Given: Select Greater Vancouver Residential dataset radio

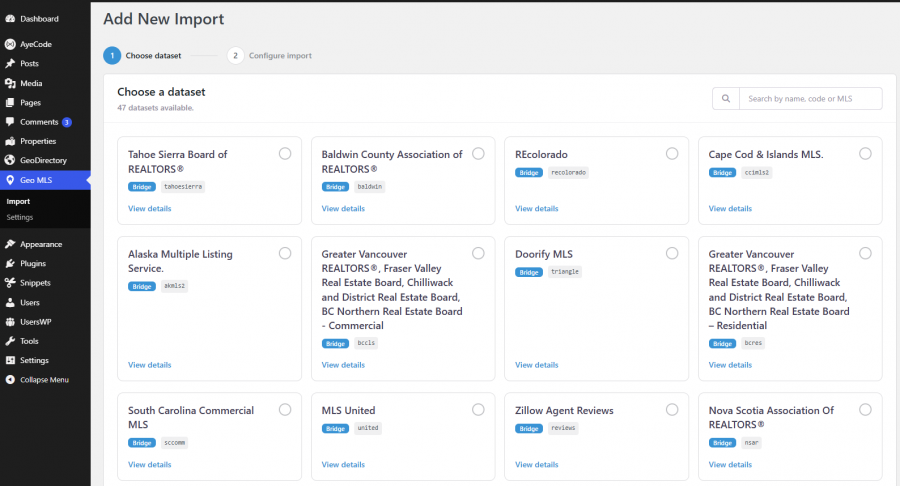Looking at the screenshot, I should coord(866,254).
